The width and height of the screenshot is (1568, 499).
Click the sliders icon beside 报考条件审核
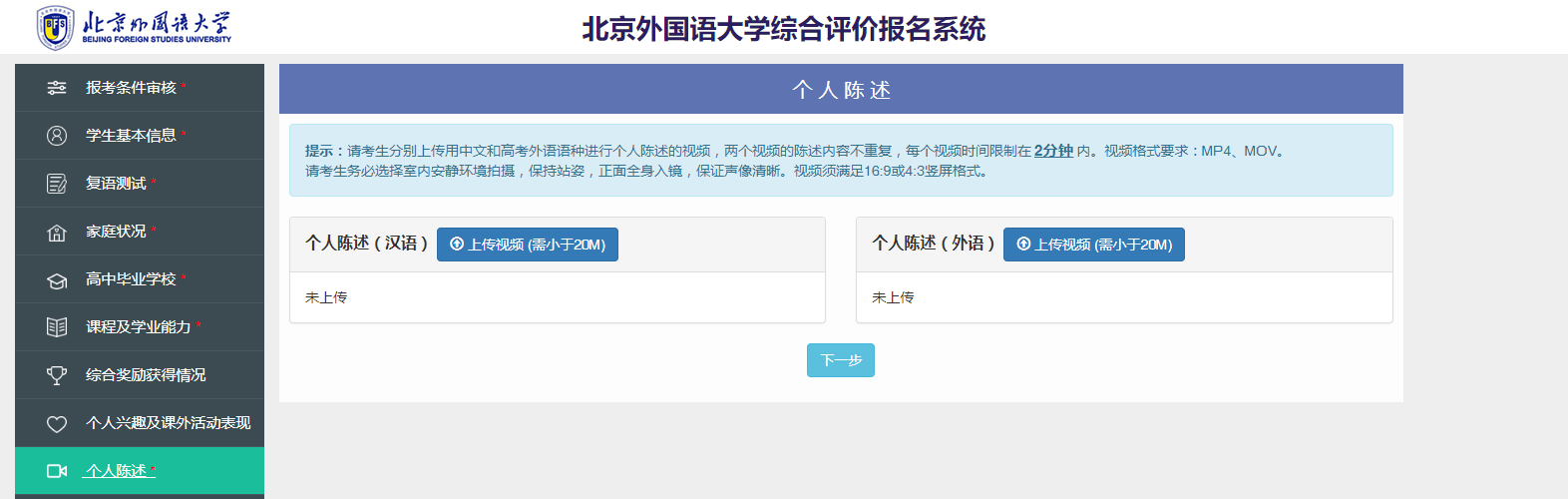pos(57,88)
